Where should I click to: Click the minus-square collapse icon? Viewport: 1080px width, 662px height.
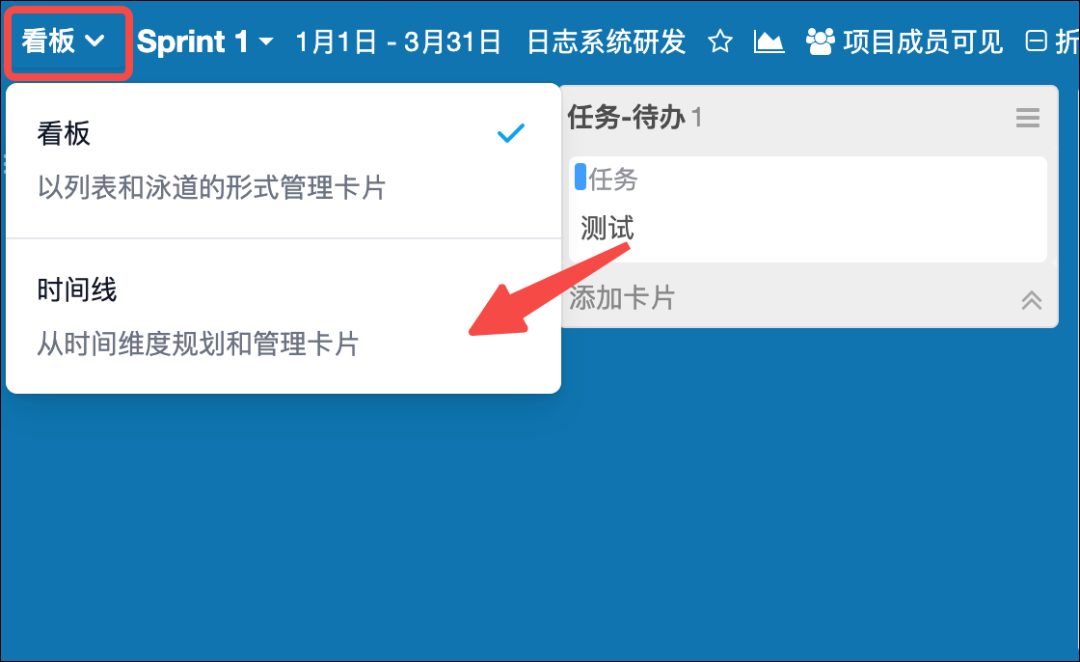(x=1036, y=42)
